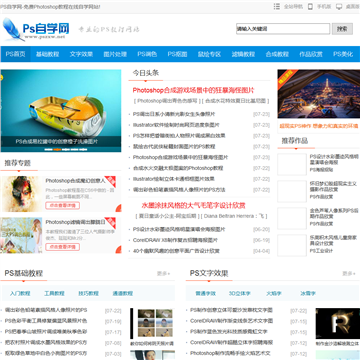
Task: Open the 图片处理 nav tab
Action: coord(115,54)
